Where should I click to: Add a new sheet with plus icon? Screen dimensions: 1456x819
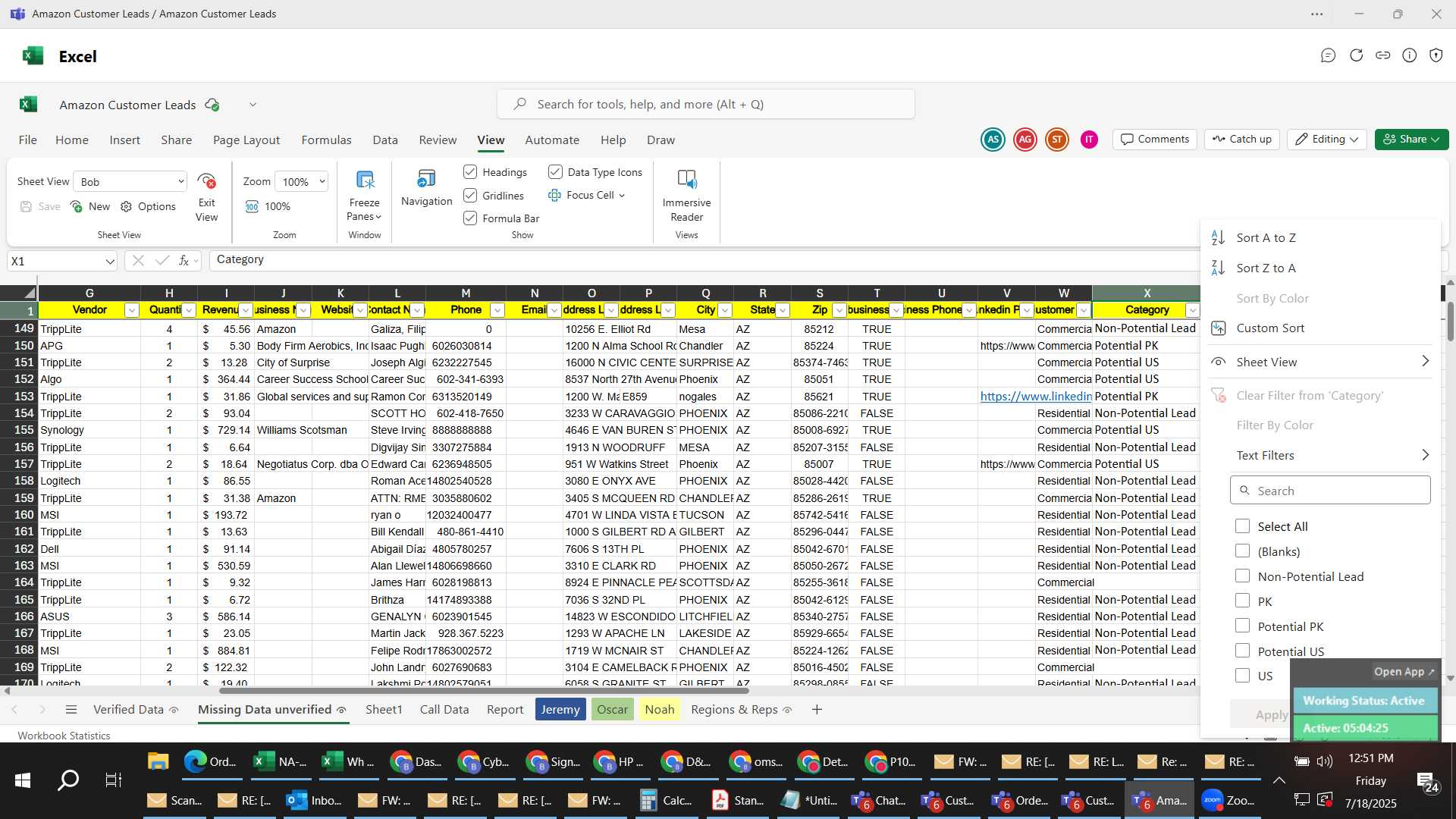coord(817,709)
